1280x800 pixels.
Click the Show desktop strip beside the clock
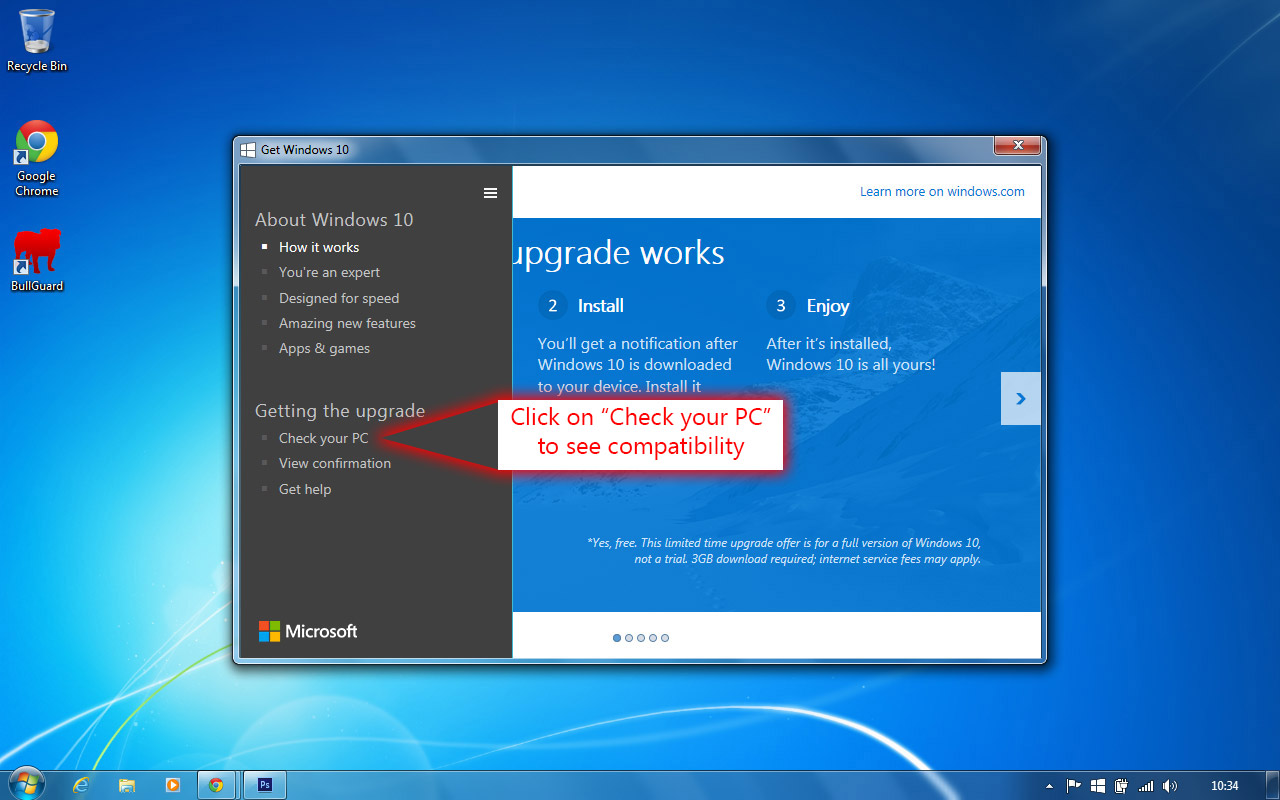click(x=1272, y=785)
